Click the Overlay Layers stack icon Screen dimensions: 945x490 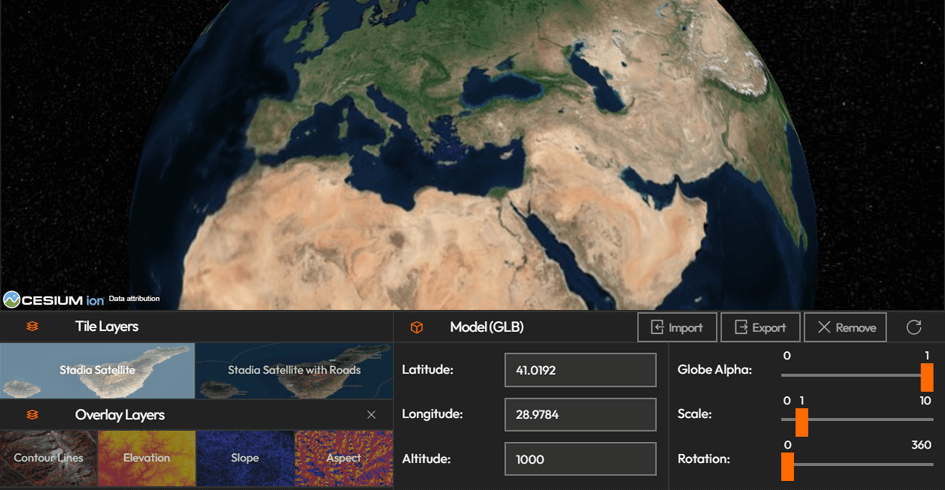click(33, 414)
